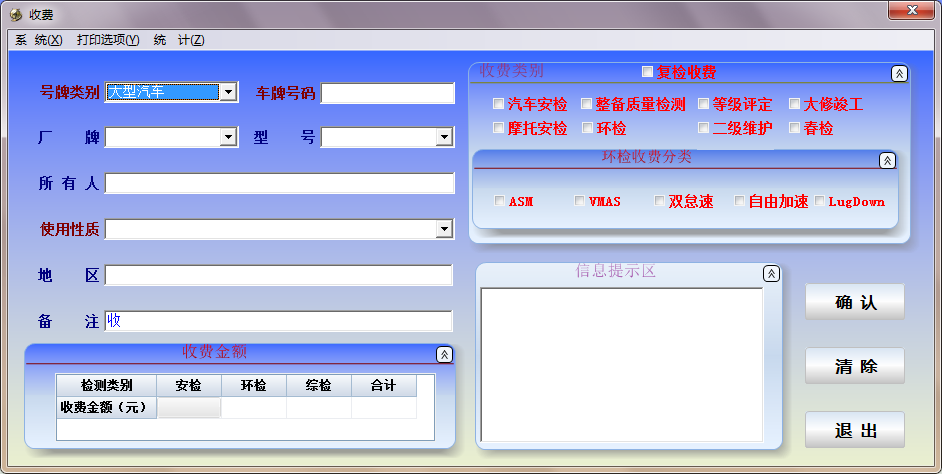Tick the 整备质量检测 checkbox

coord(587,104)
